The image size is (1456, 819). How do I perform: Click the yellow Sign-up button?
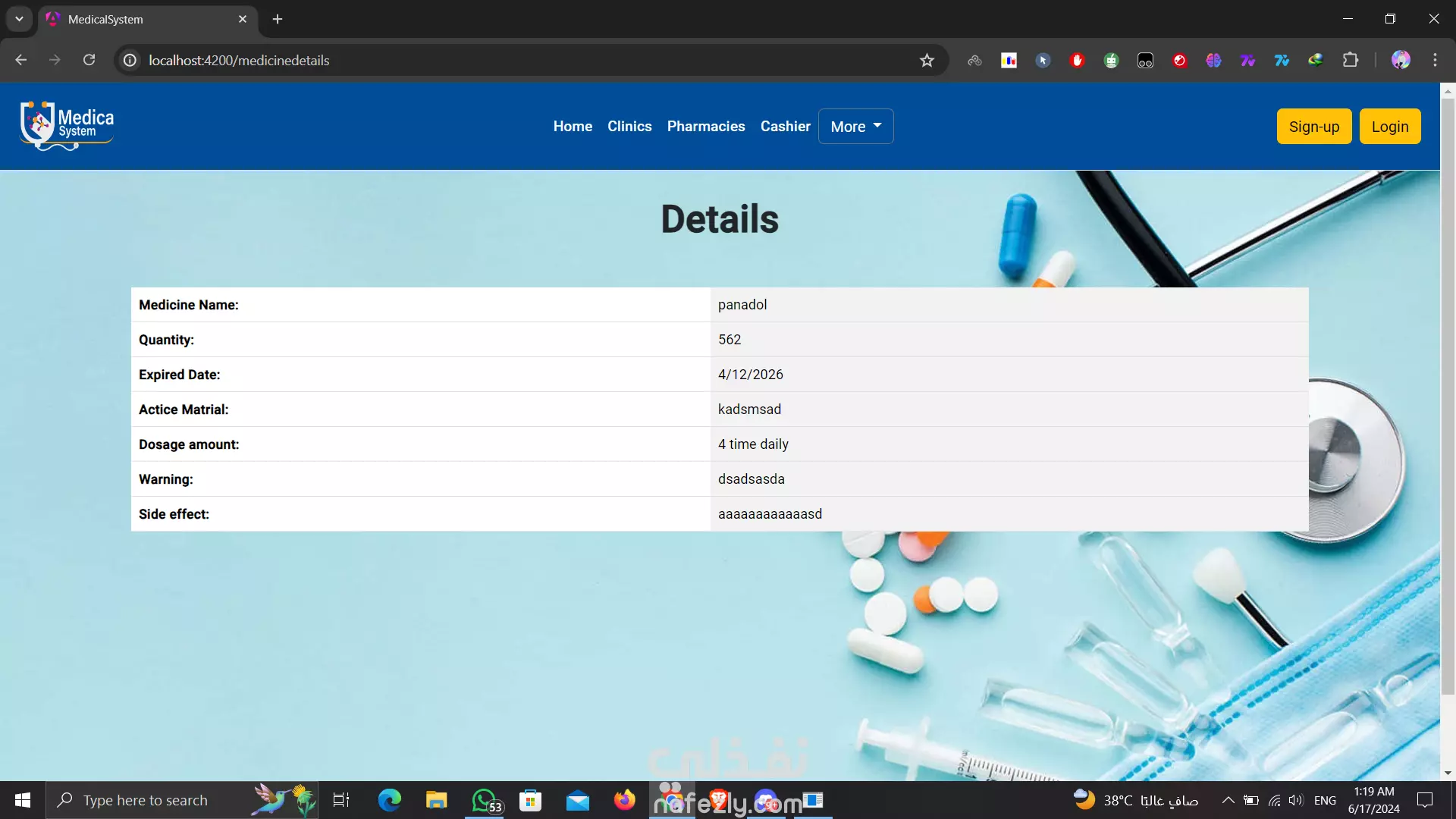(x=1314, y=127)
